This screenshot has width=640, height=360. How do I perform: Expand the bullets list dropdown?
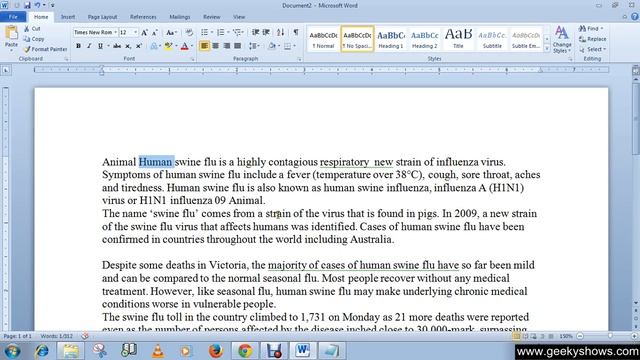coord(212,32)
